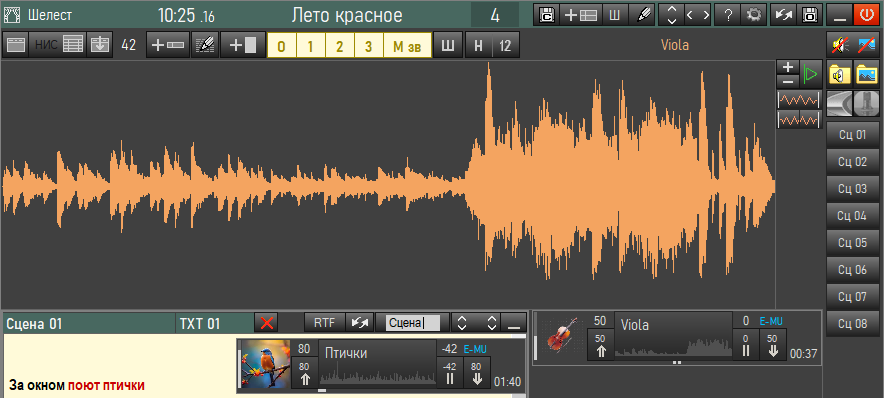Image resolution: width=884 pixels, height=398 pixels.
Task: Click the НИС table list button
Action: point(58,45)
